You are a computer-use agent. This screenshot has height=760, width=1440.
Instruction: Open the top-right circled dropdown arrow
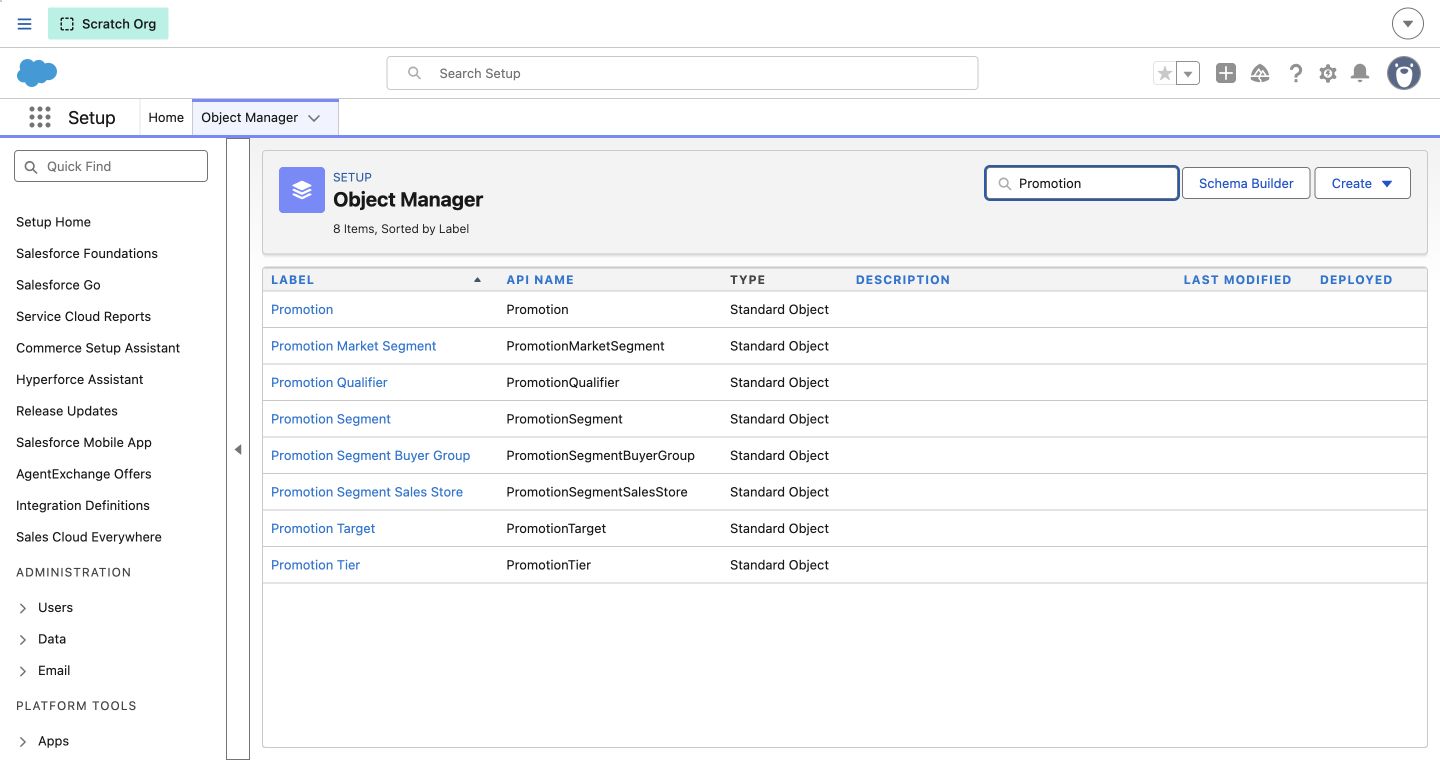click(x=1408, y=24)
